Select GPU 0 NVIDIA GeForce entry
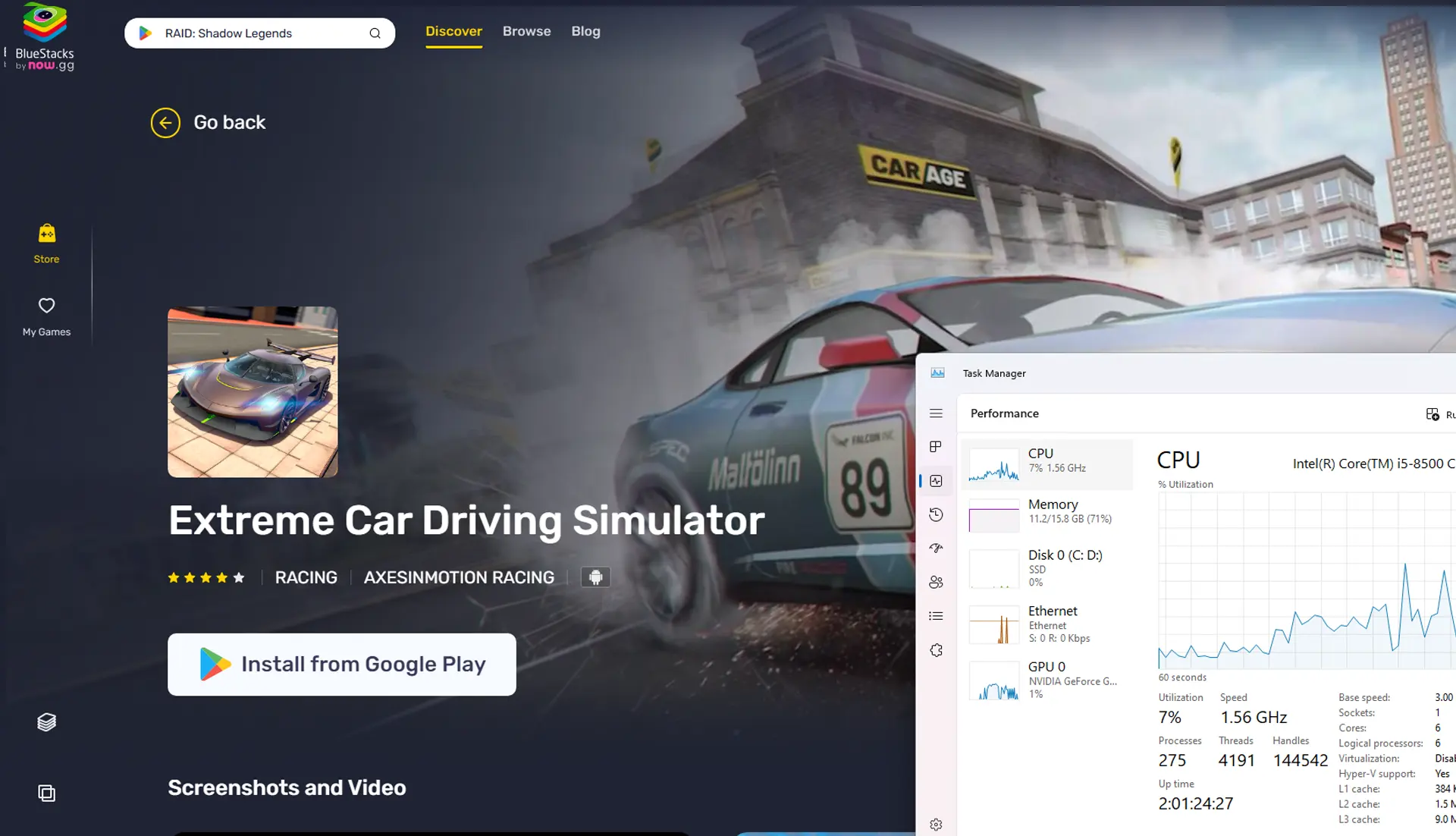Screen dimensions: 1456x836 [1047, 680]
